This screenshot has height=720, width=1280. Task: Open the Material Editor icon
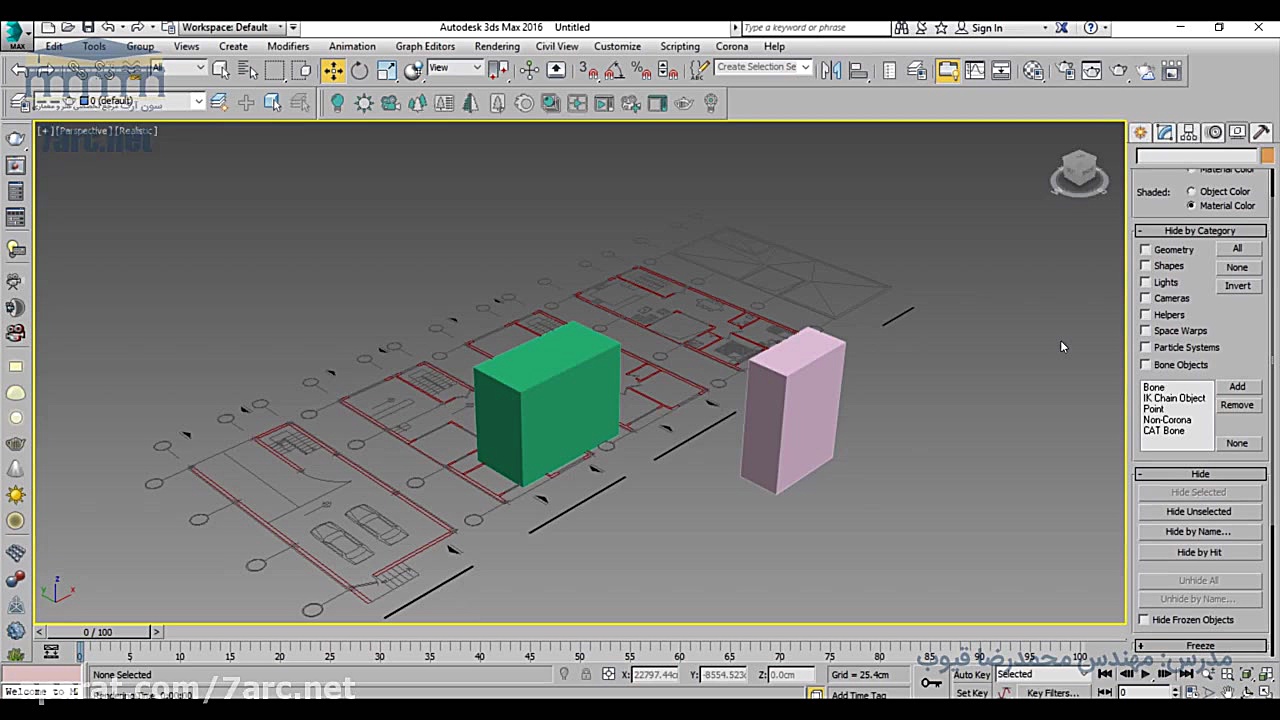(1033, 70)
